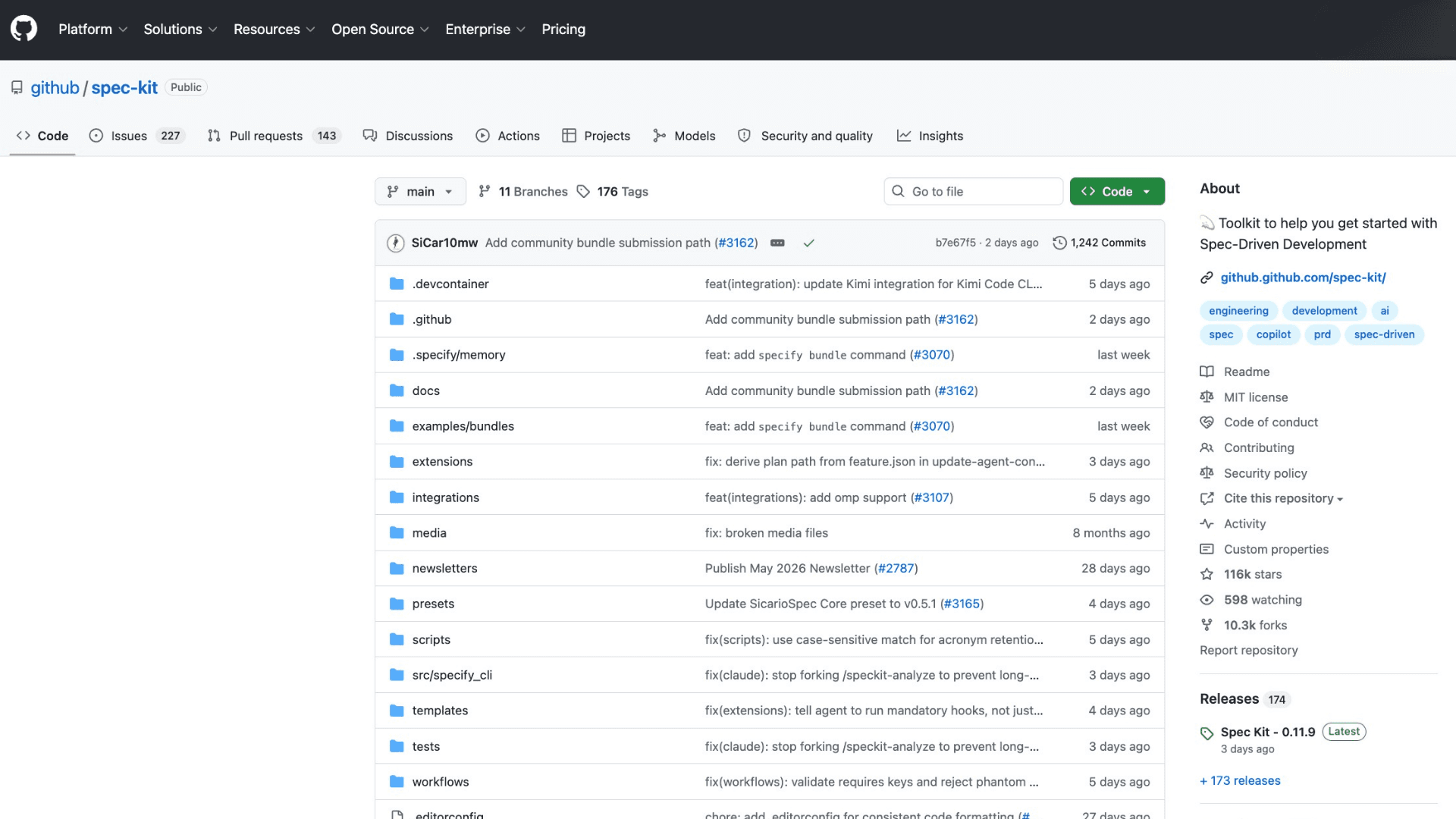Open the Open Source dropdown menu
This screenshot has height=819, width=1456.
pyautogui.click(x=380, y=29)
